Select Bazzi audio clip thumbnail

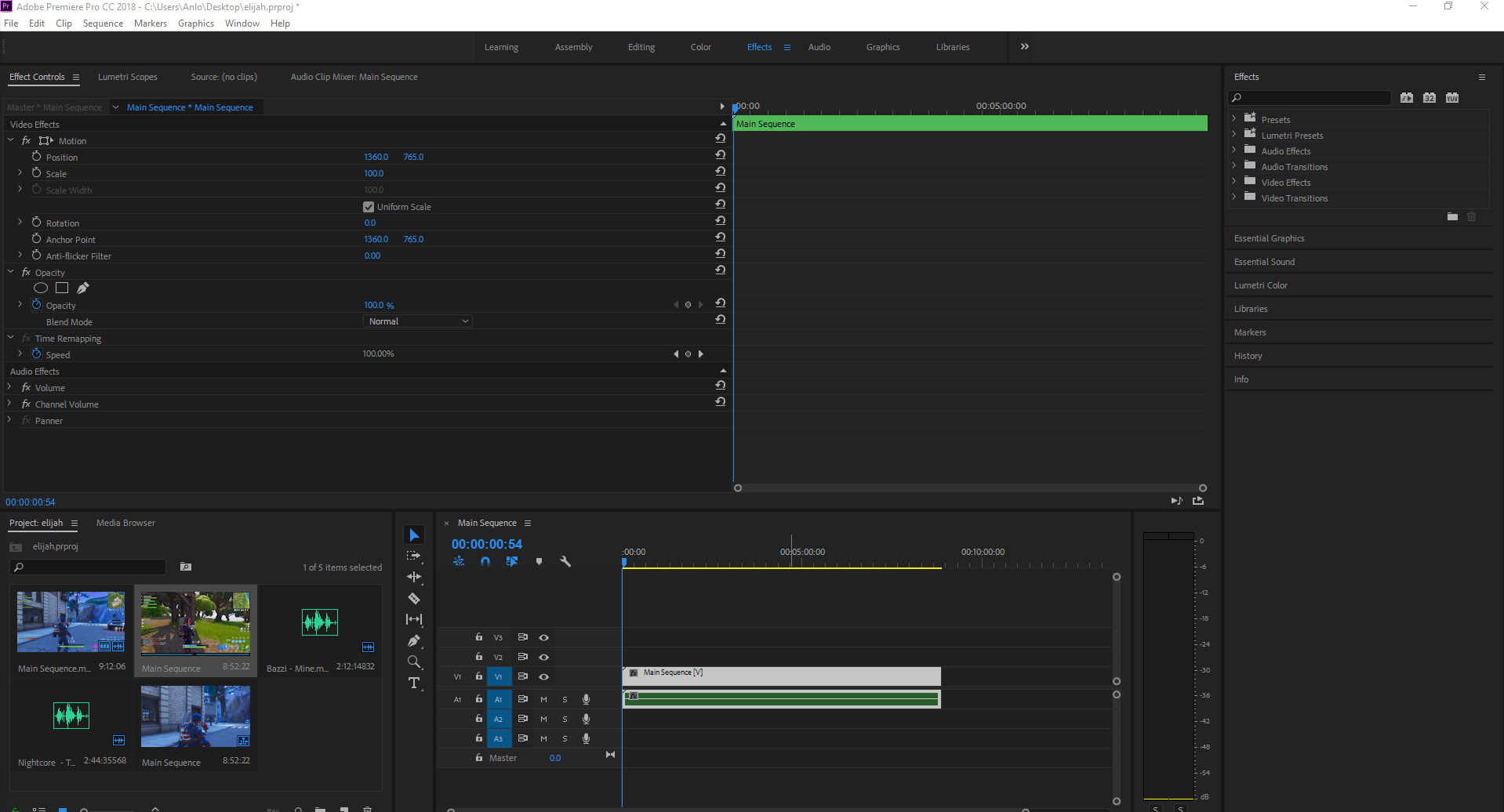320,622
